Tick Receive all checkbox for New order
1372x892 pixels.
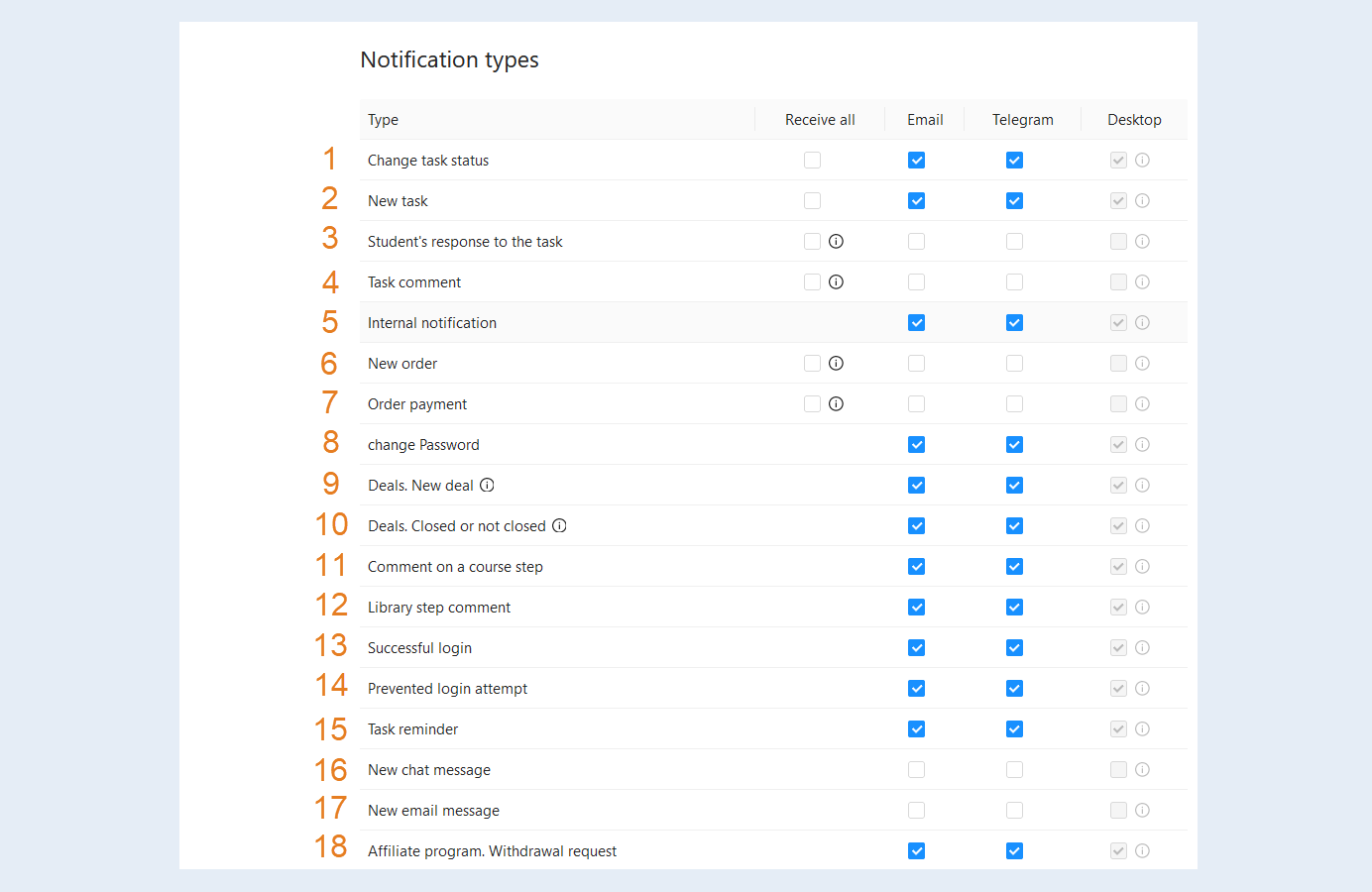[x=812, y=363]
